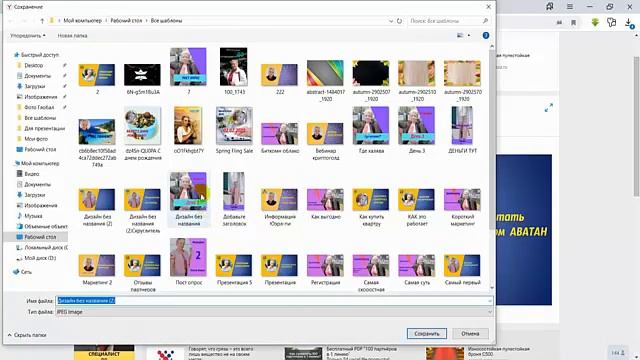640x360 pixels.
Task: Create a folder with Новая папка
Action: tap(72, 36)
